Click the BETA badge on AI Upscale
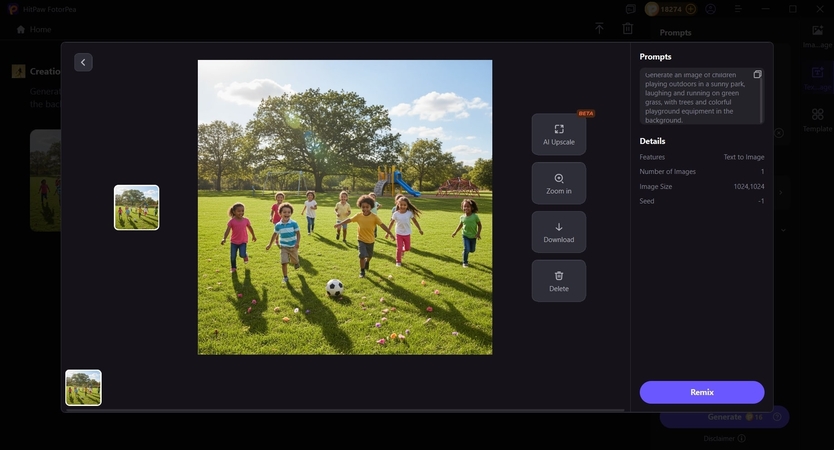This screenshot has height=450, width=834. (586, 113)
